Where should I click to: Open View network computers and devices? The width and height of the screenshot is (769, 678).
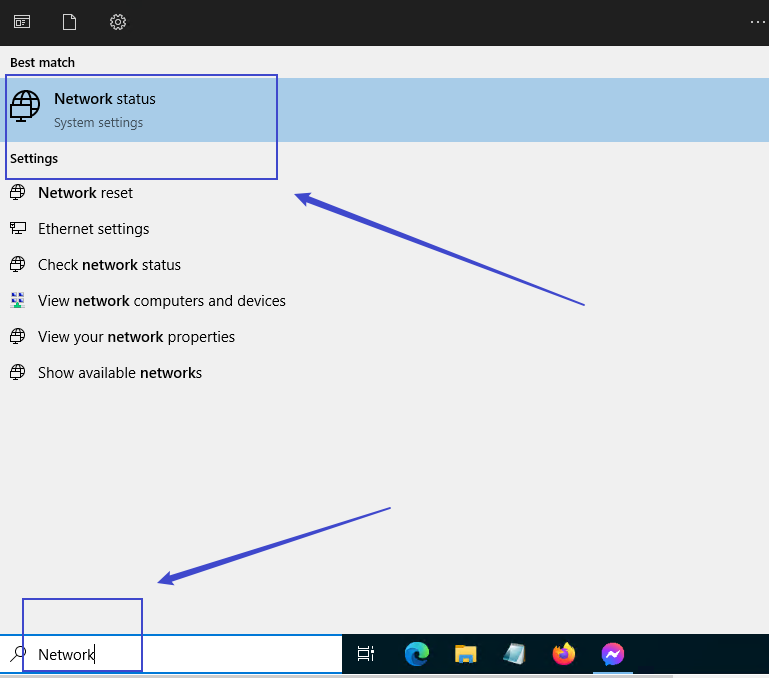coord(161,301)
